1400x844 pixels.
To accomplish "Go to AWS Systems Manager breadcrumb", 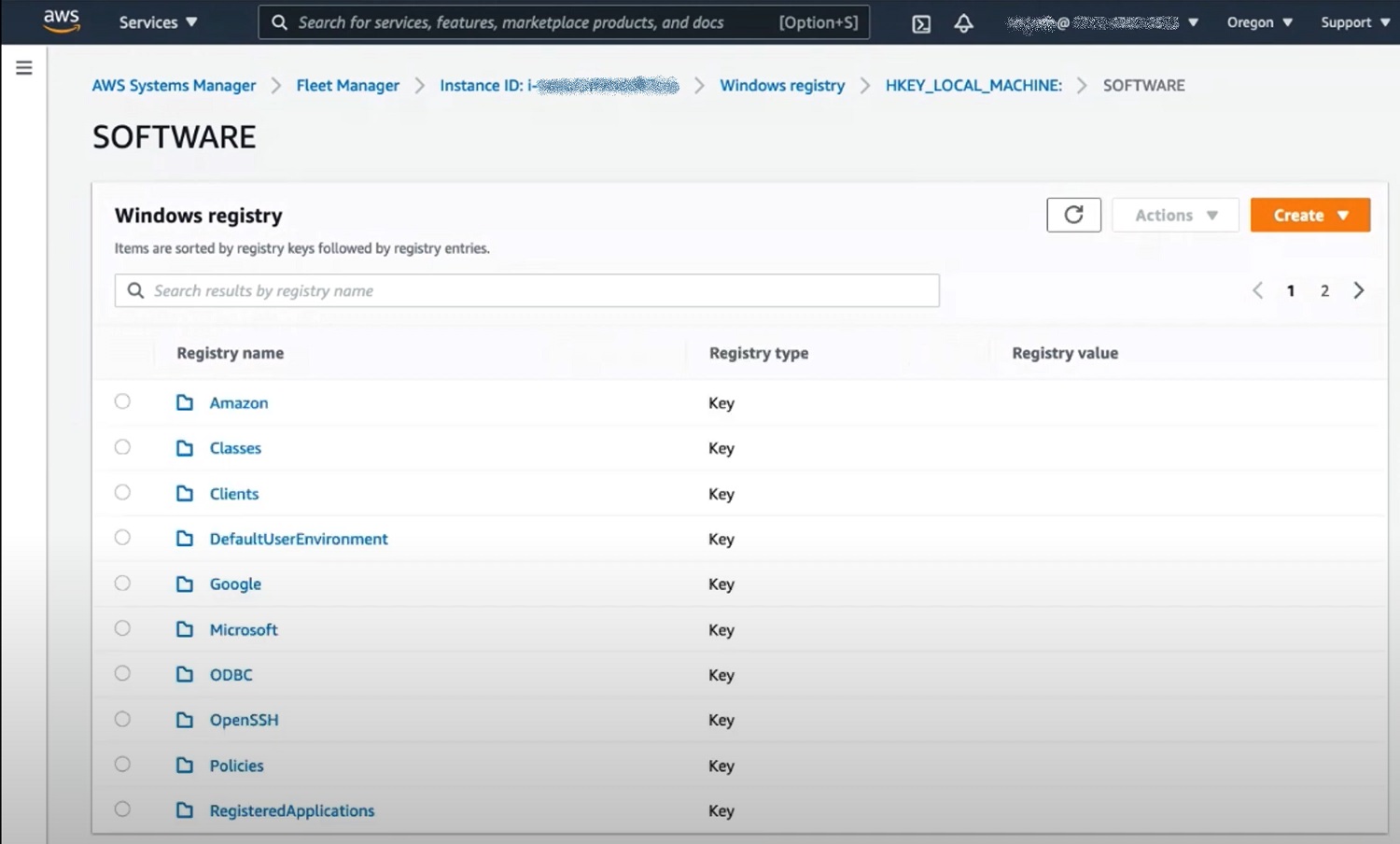I will pyautogui.click(x=174, y=85).
